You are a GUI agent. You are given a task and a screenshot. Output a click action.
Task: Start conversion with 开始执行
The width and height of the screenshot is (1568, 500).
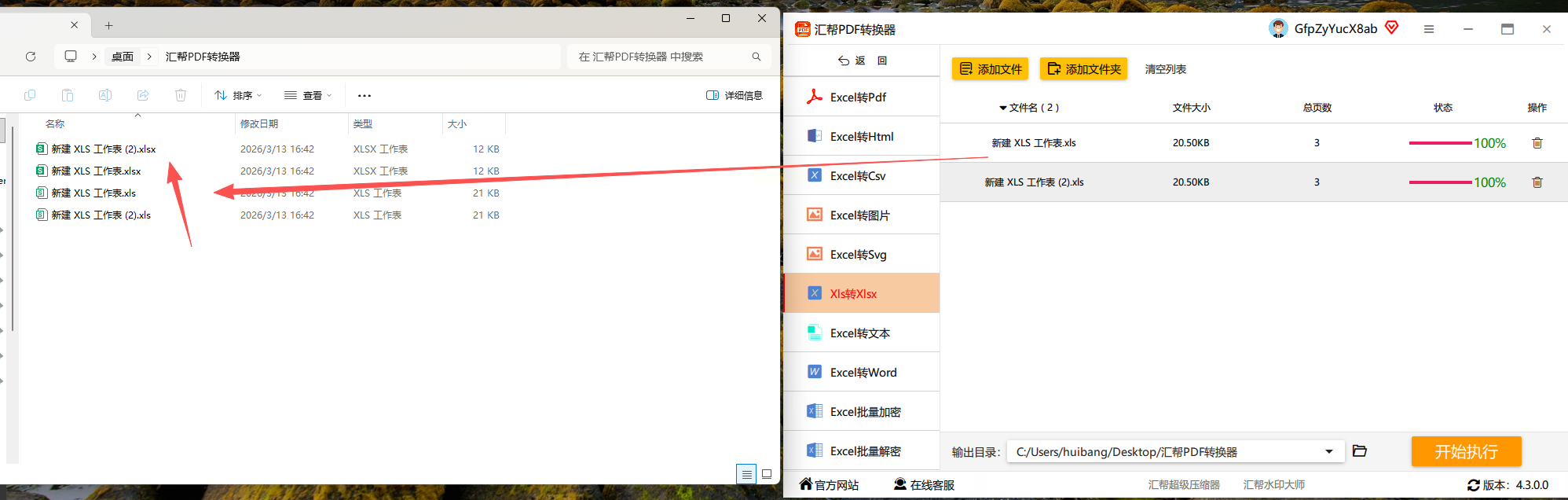point(1466,451)
